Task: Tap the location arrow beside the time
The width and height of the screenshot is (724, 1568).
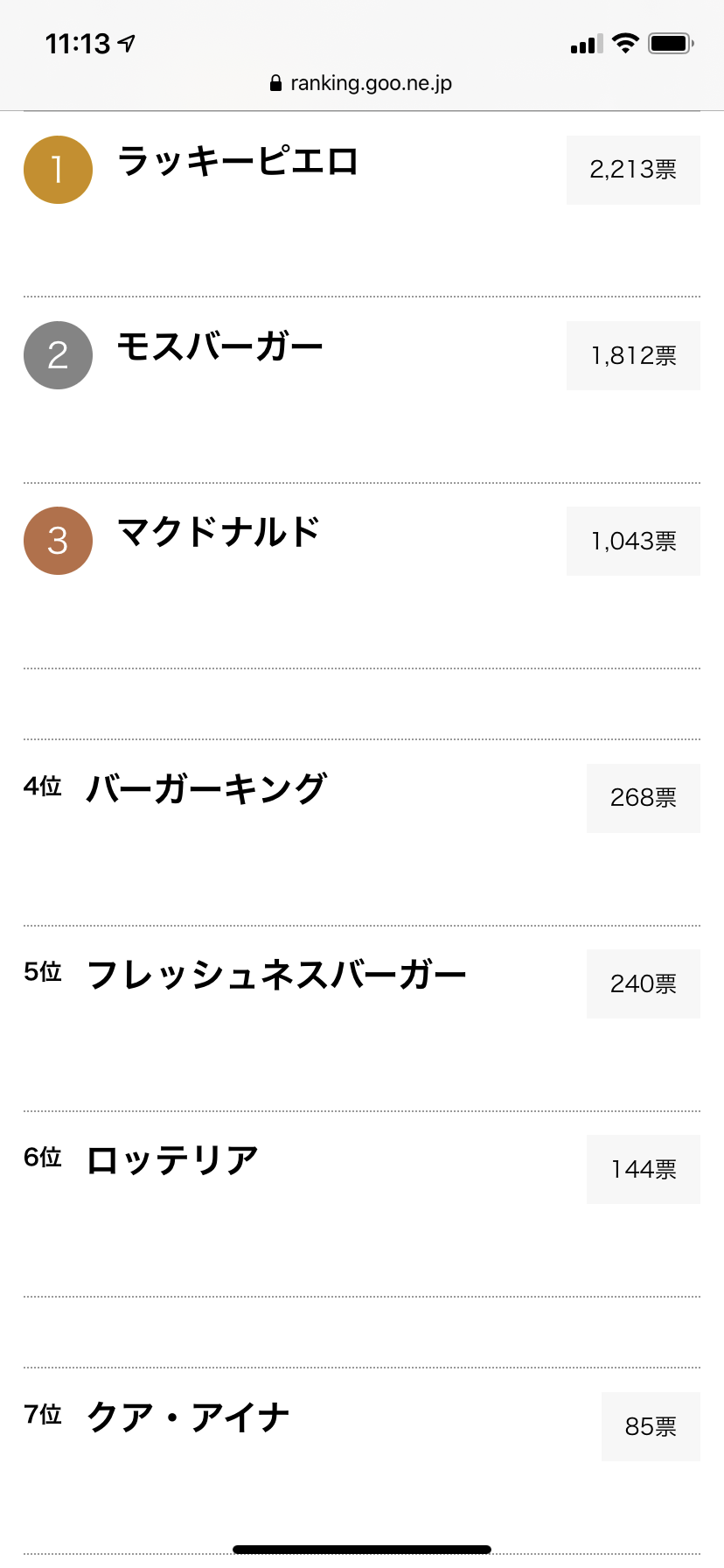Action: 128,43
